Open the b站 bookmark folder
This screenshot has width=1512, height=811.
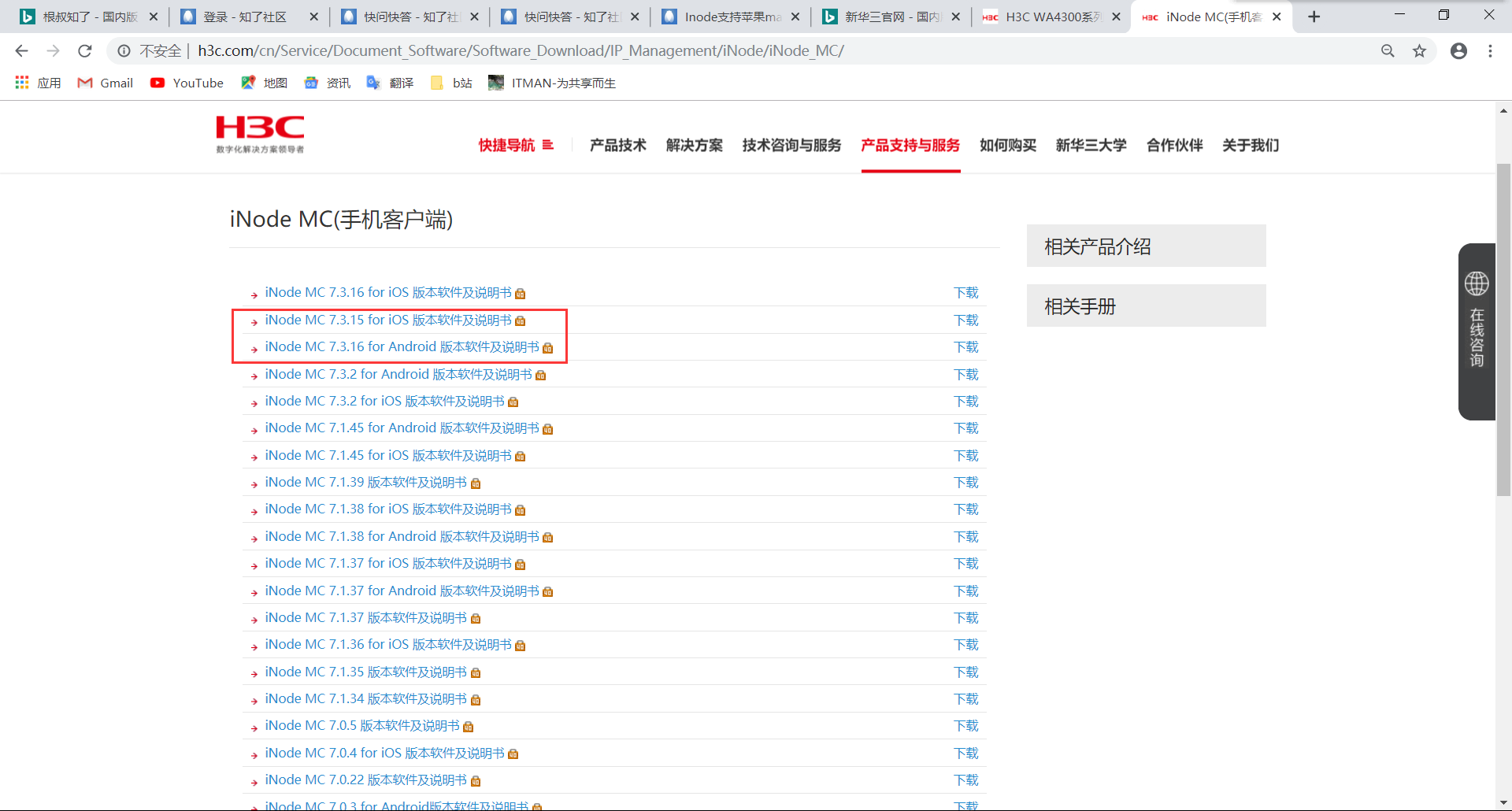click(x=452, y=83)
